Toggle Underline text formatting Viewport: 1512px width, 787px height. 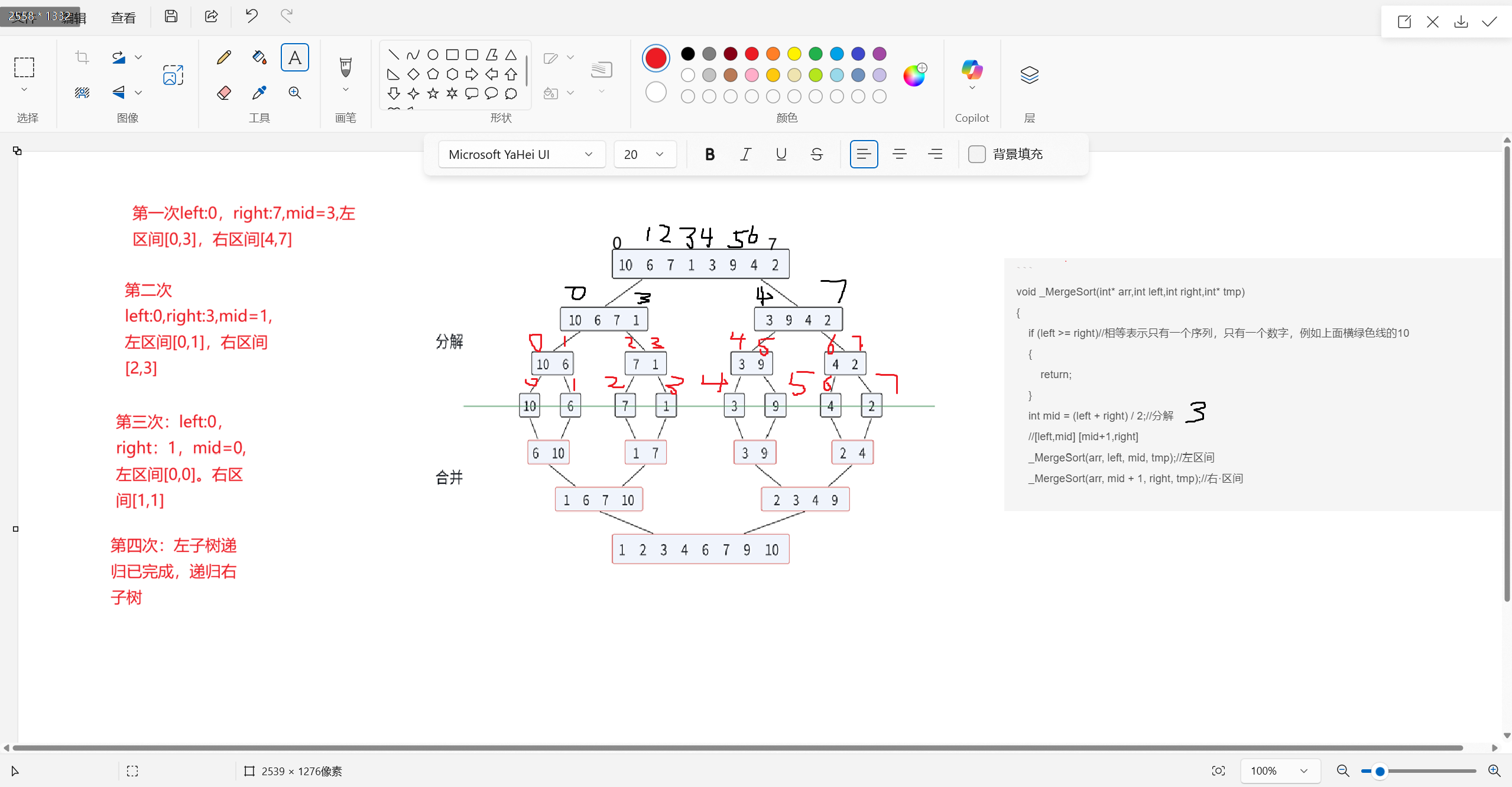click(x=781, y=154)
